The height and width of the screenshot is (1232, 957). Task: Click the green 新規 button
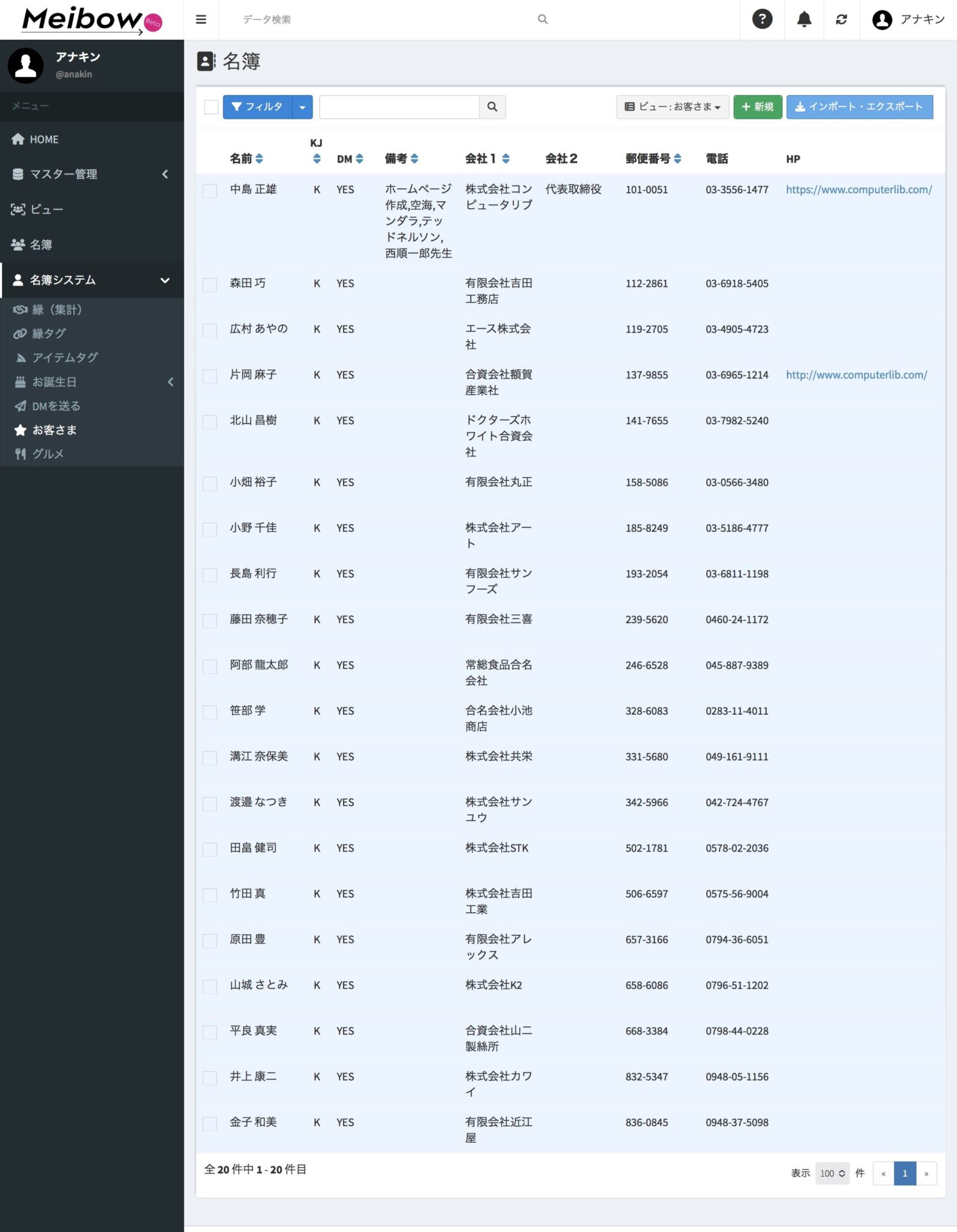click(x=757, y=107)
